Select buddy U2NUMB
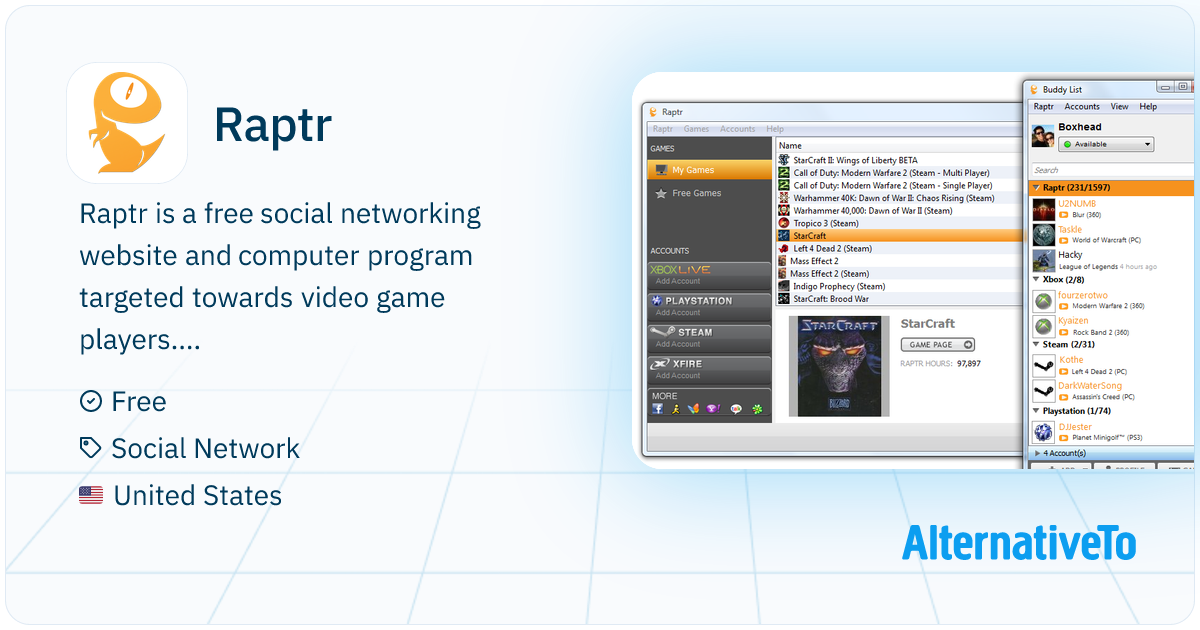The height and width of the screenshot is (630, 1200). click(x=1111, y=208)
